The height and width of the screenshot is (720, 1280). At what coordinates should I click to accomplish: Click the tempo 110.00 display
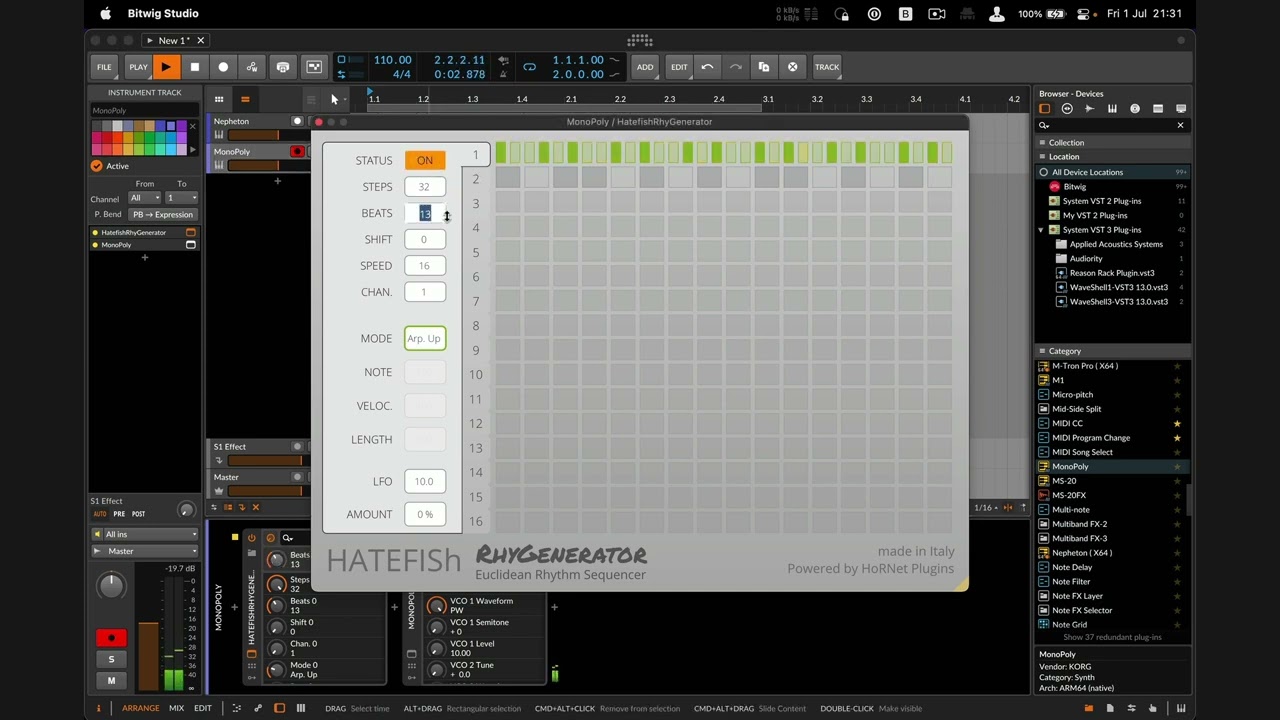[392, 60]
